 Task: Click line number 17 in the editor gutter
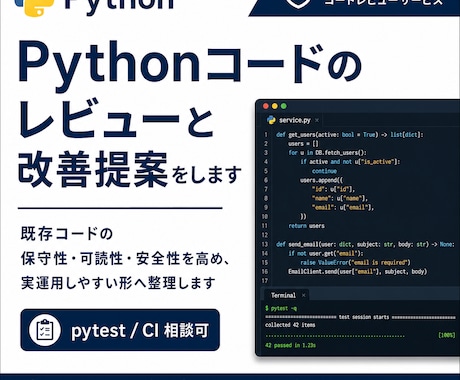(265, 281)
